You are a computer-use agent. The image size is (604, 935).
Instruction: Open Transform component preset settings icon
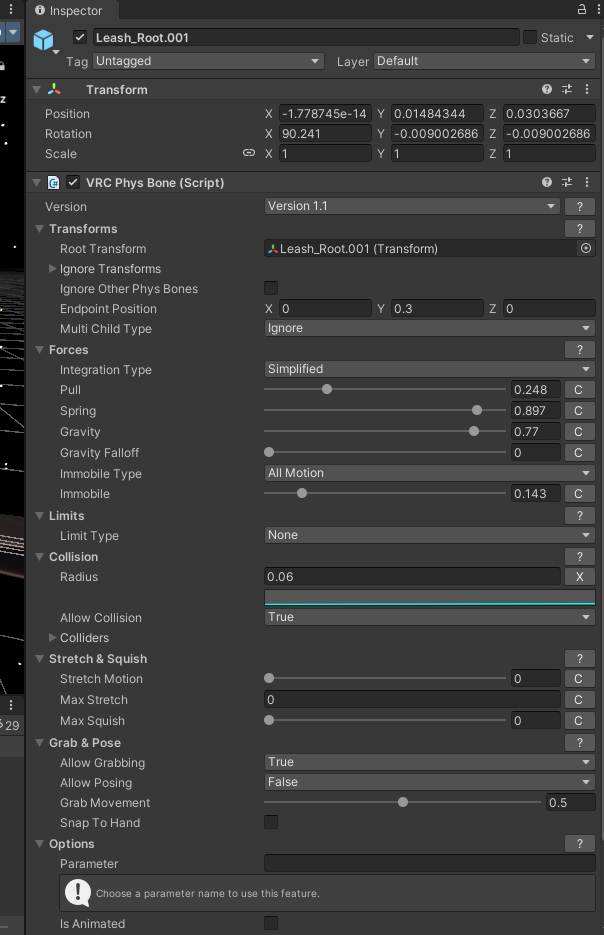[567, 89]
